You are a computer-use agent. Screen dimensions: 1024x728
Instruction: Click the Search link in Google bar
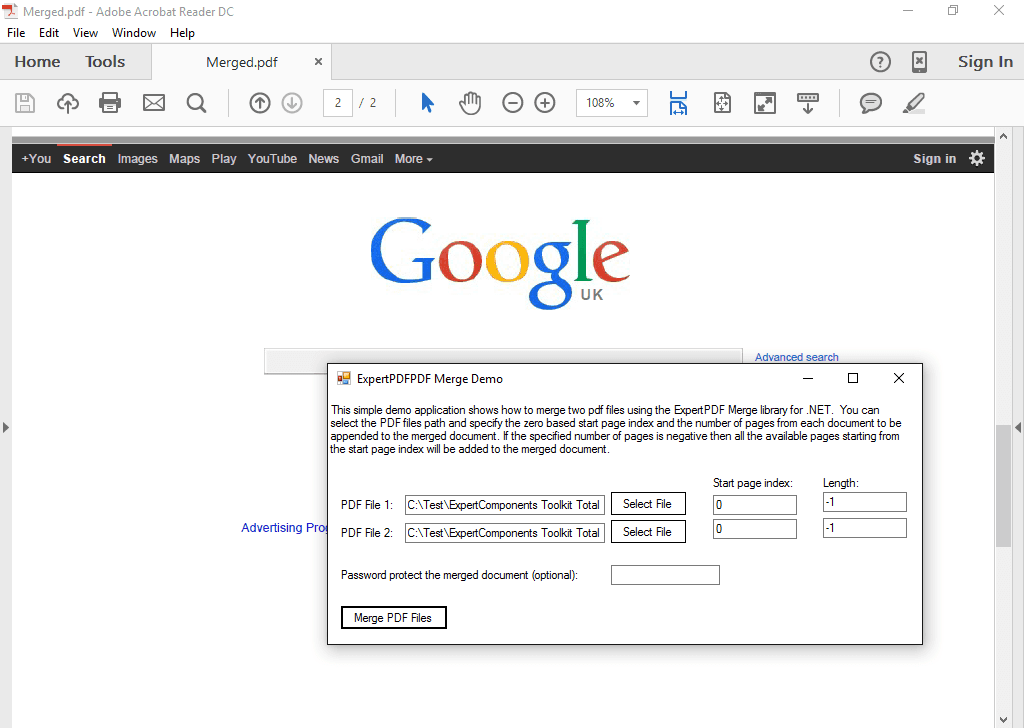(84, 159)
